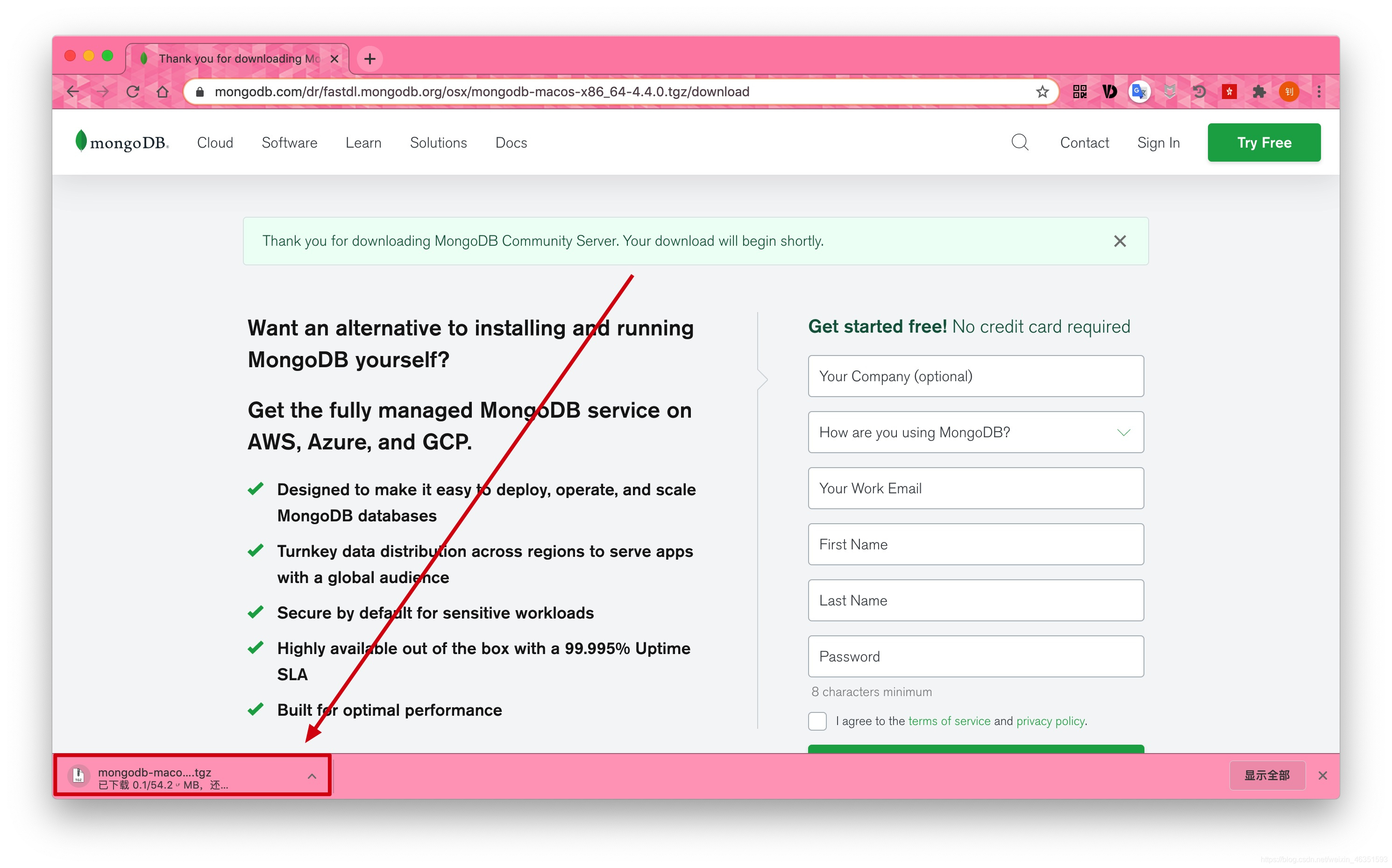Screen dimensions: 1392x868
Task: Click the Your Work Email field
Action: point(975,489)
